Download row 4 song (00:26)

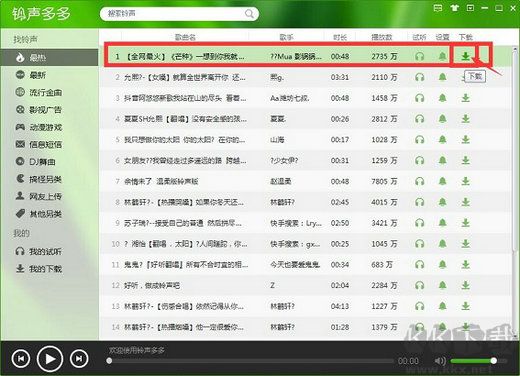click(x=466, y=119)
